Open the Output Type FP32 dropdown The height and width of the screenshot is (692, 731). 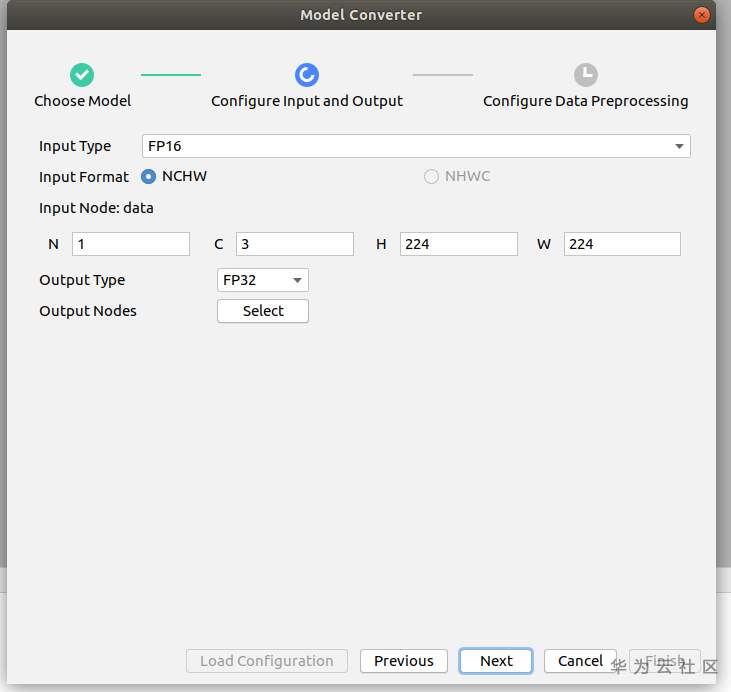click(x=263, y=280)
